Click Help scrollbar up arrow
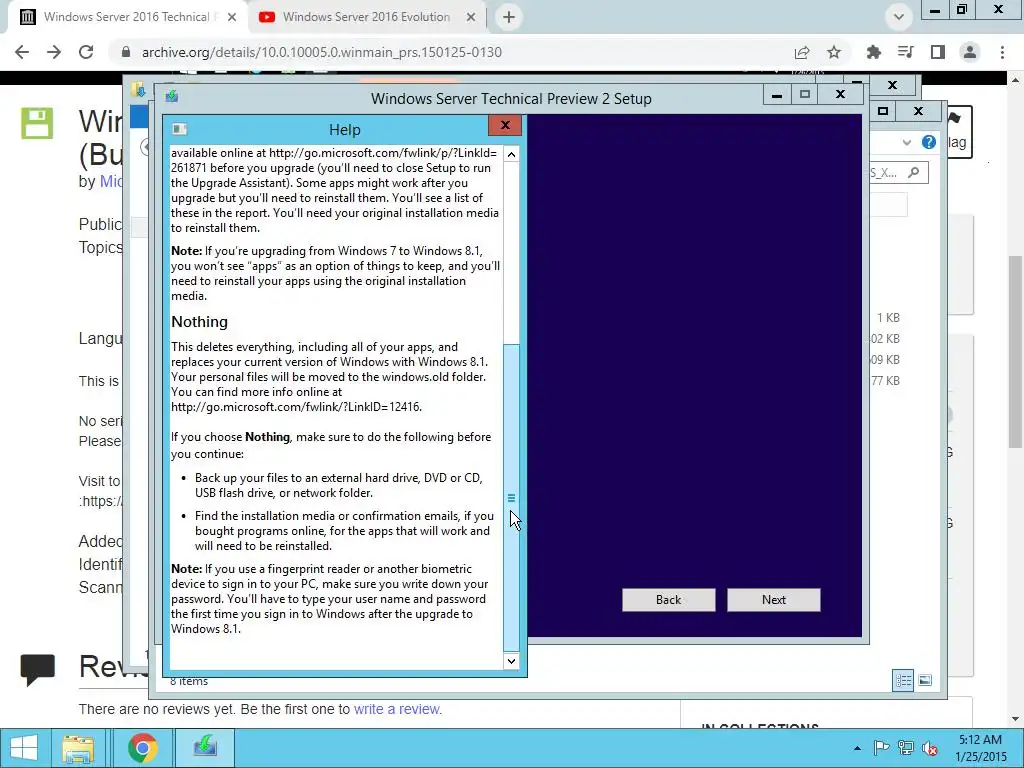Image resolution: width=1024 pixels, height=768 pixels. pos(511,154)
